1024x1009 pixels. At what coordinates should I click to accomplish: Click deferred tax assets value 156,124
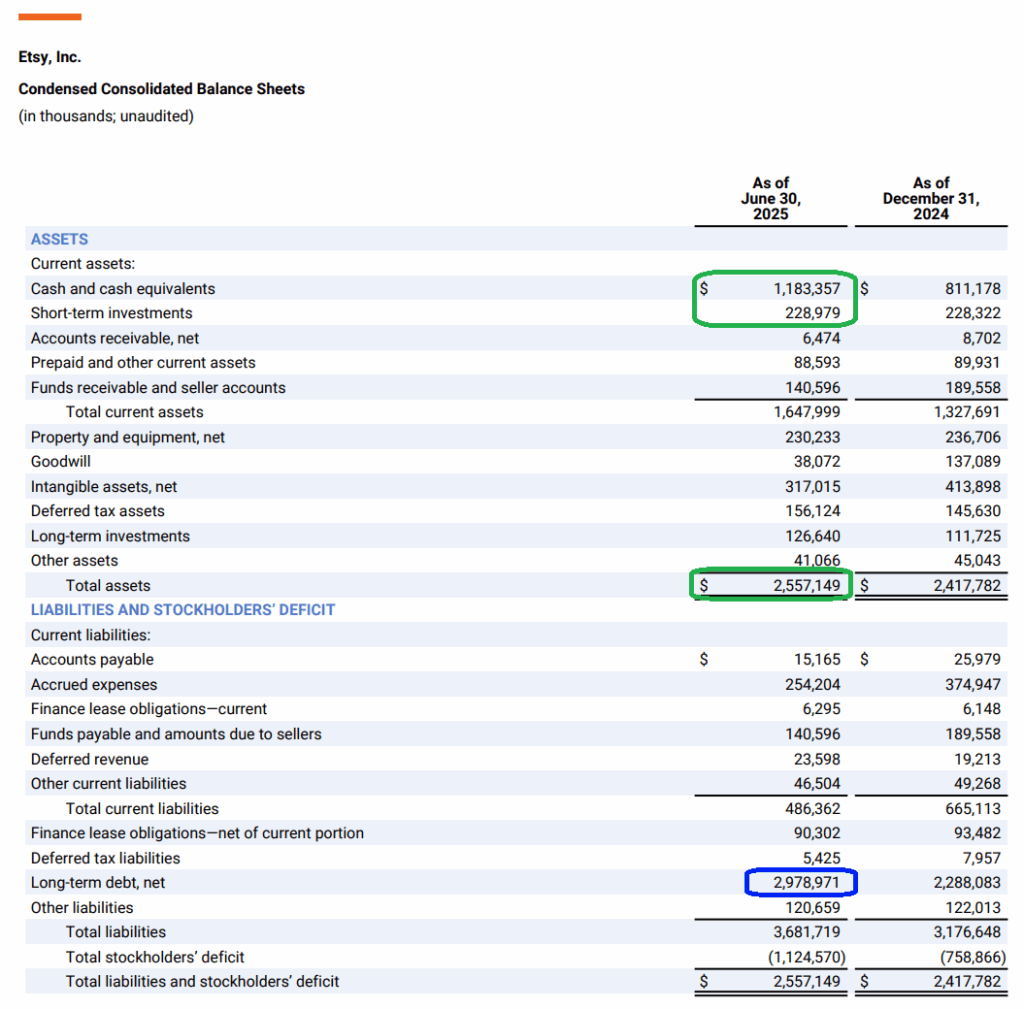coord(812,511)
